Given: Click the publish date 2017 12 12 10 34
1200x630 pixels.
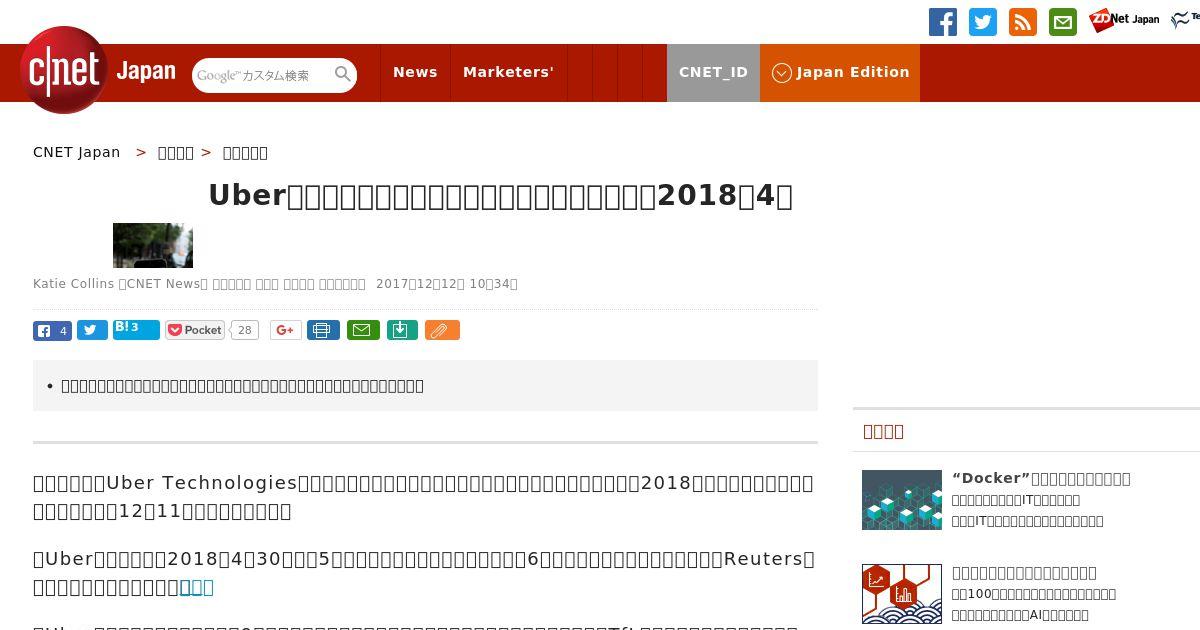Looking at the screenshot, I should tap(447, 284).
